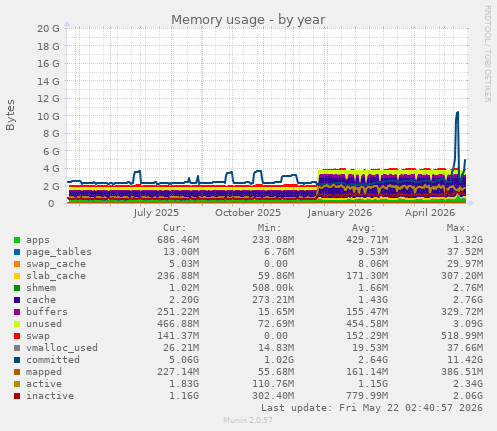Image resolution: width=497 pixels, height=431 pixels.
Task: Click the 'cache' legend label
Action: [x=41, y=300]
